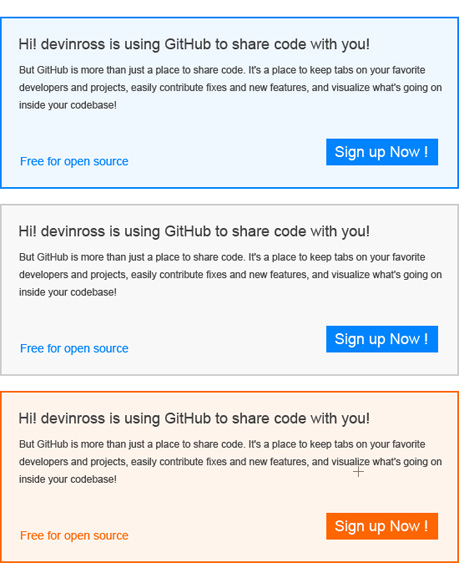Click the heading text in blue-bordered panel
This screenshot has width=459, height=578.
click(x=194, y=44)
